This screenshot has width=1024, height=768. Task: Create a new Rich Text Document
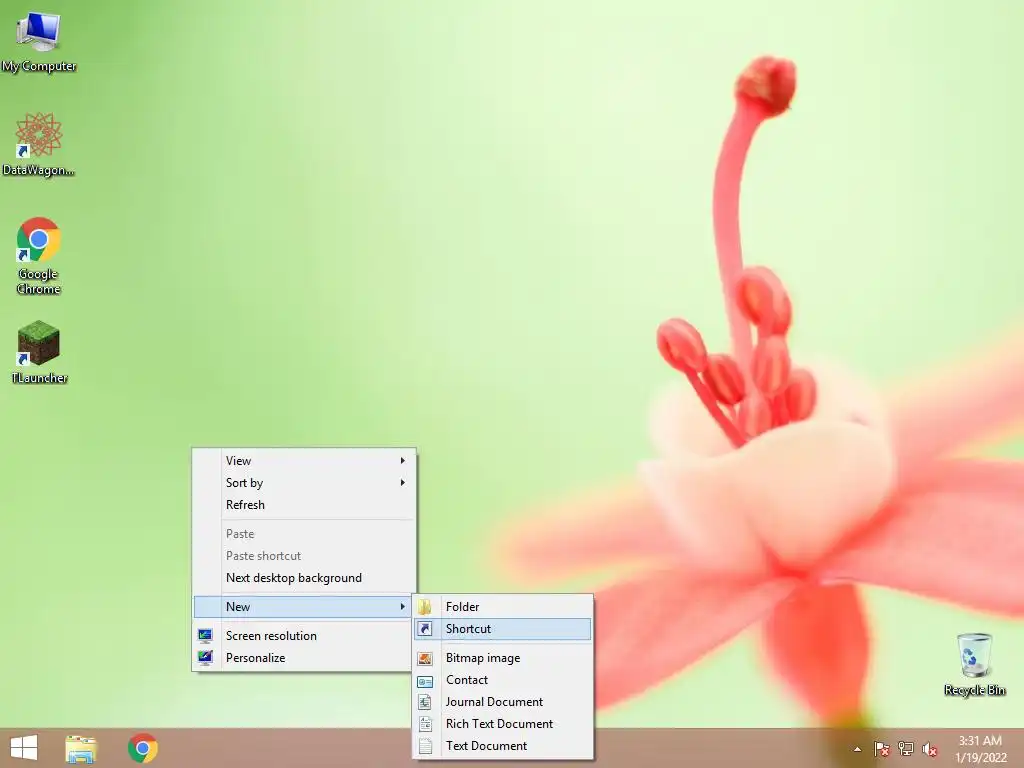[x=503, y=724]
